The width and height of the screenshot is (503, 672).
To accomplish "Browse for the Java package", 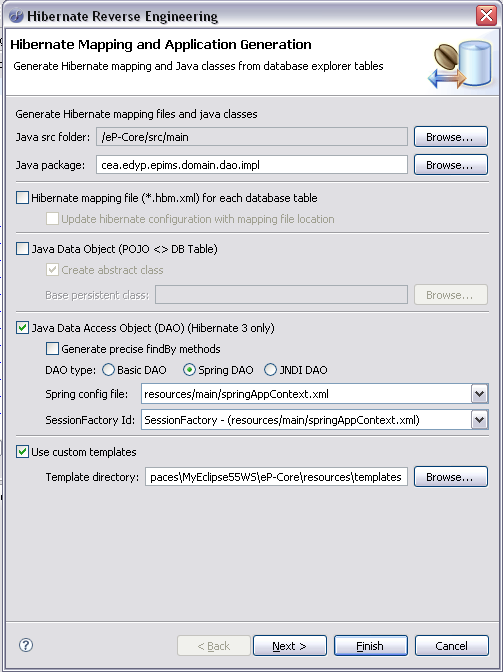I will tap(451, 165).
